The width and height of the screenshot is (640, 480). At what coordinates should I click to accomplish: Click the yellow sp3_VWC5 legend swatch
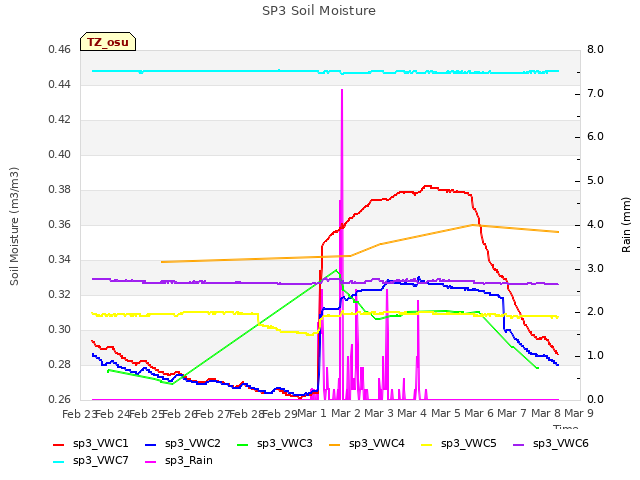427,444
